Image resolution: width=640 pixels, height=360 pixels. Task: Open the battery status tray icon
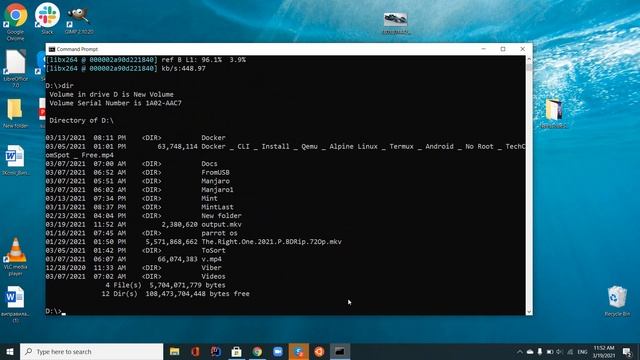point(550,352)
